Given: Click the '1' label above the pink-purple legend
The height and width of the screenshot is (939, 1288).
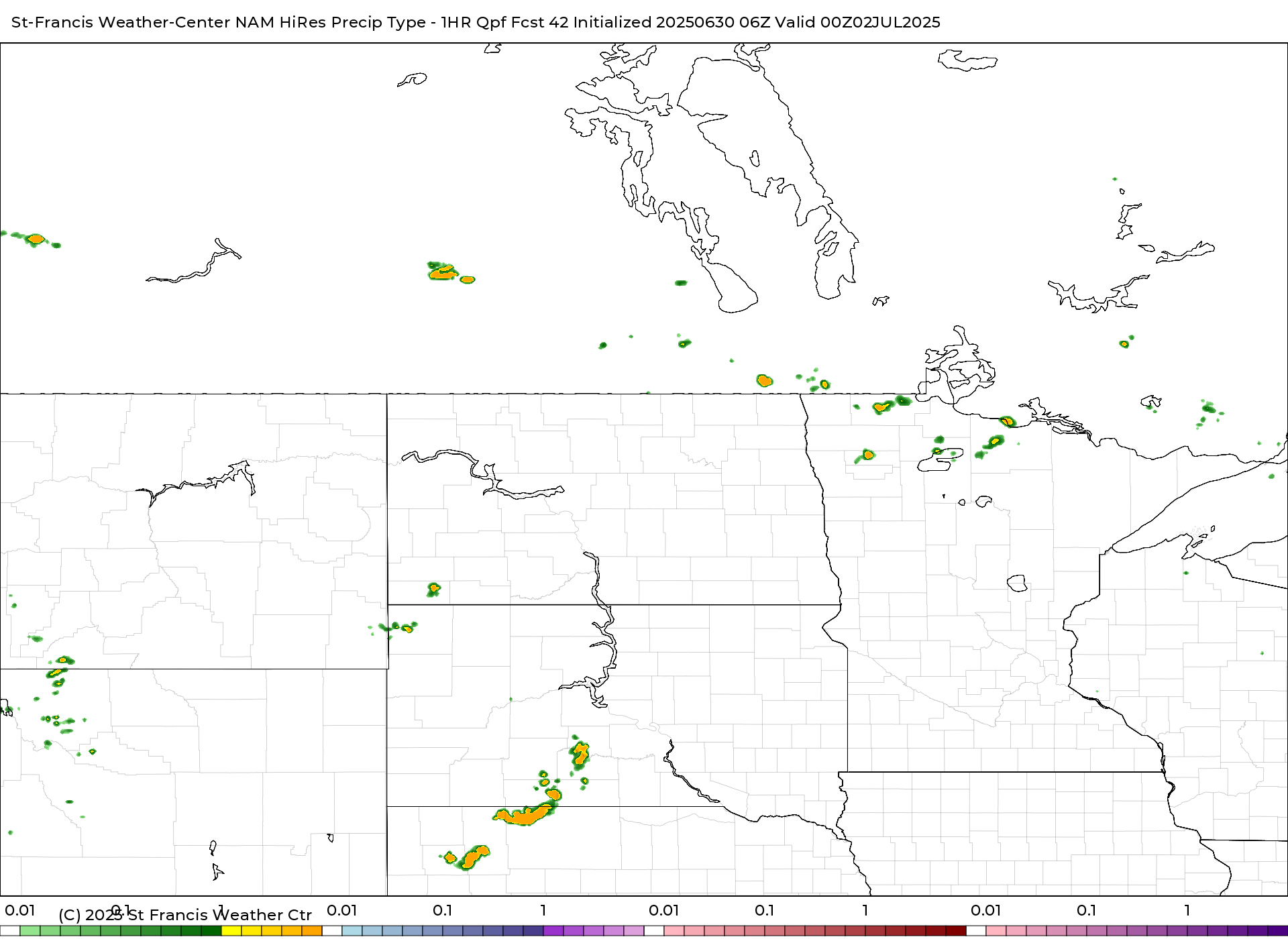Looking at the screenshot, I should 1187,910.
